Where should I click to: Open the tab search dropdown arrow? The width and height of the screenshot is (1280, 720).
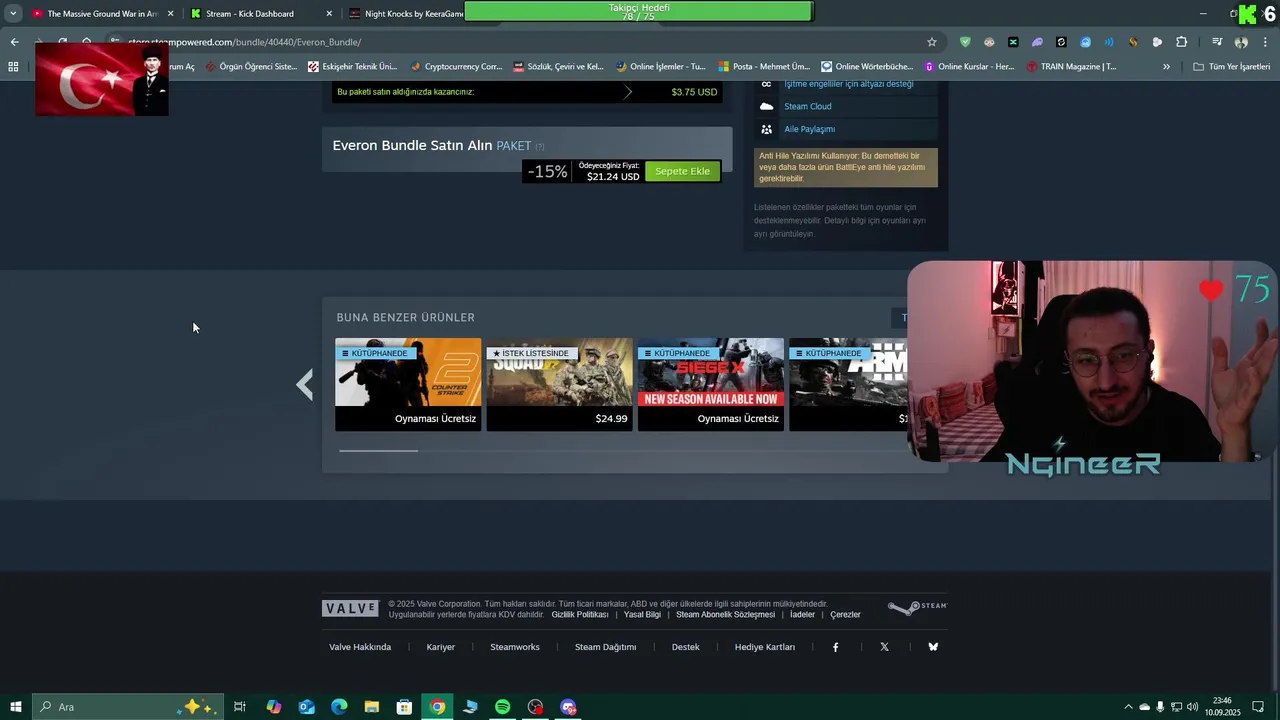(12, 14)
